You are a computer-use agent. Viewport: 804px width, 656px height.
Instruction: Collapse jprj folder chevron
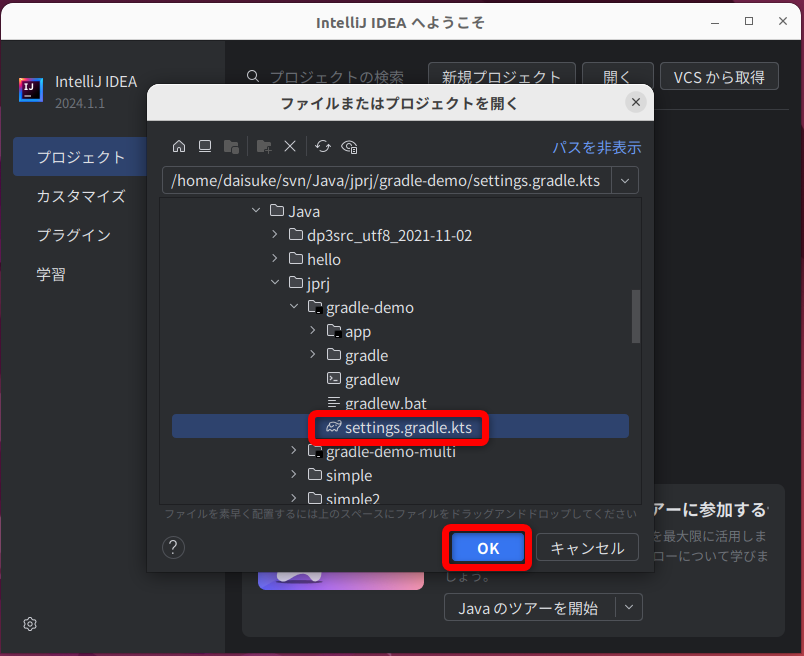point(275,282)
